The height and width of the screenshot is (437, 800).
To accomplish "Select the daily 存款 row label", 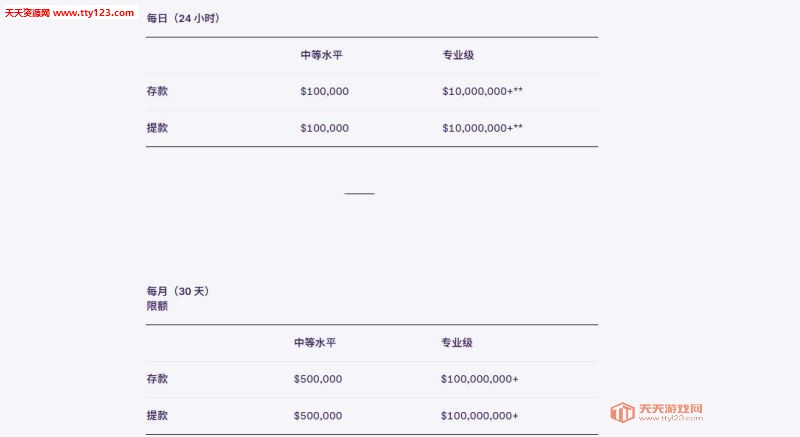I will [x=157, y=91].
